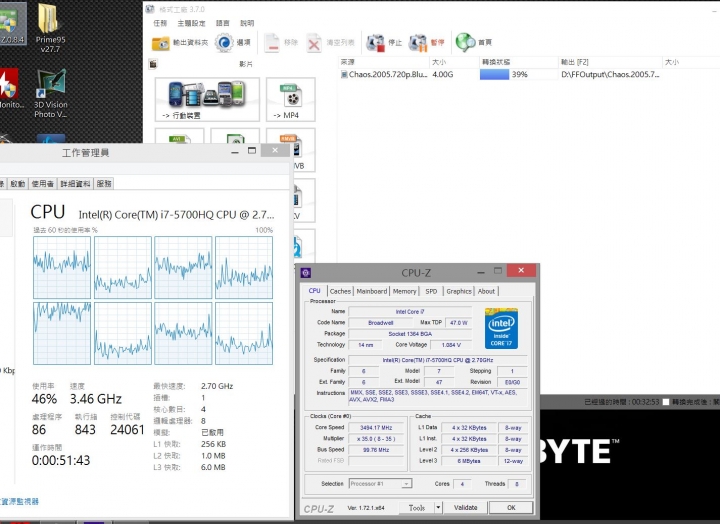Switch to CPU-Z Memory tab
Viewport: 720px width, 524px height.
[x=404, y=291]
